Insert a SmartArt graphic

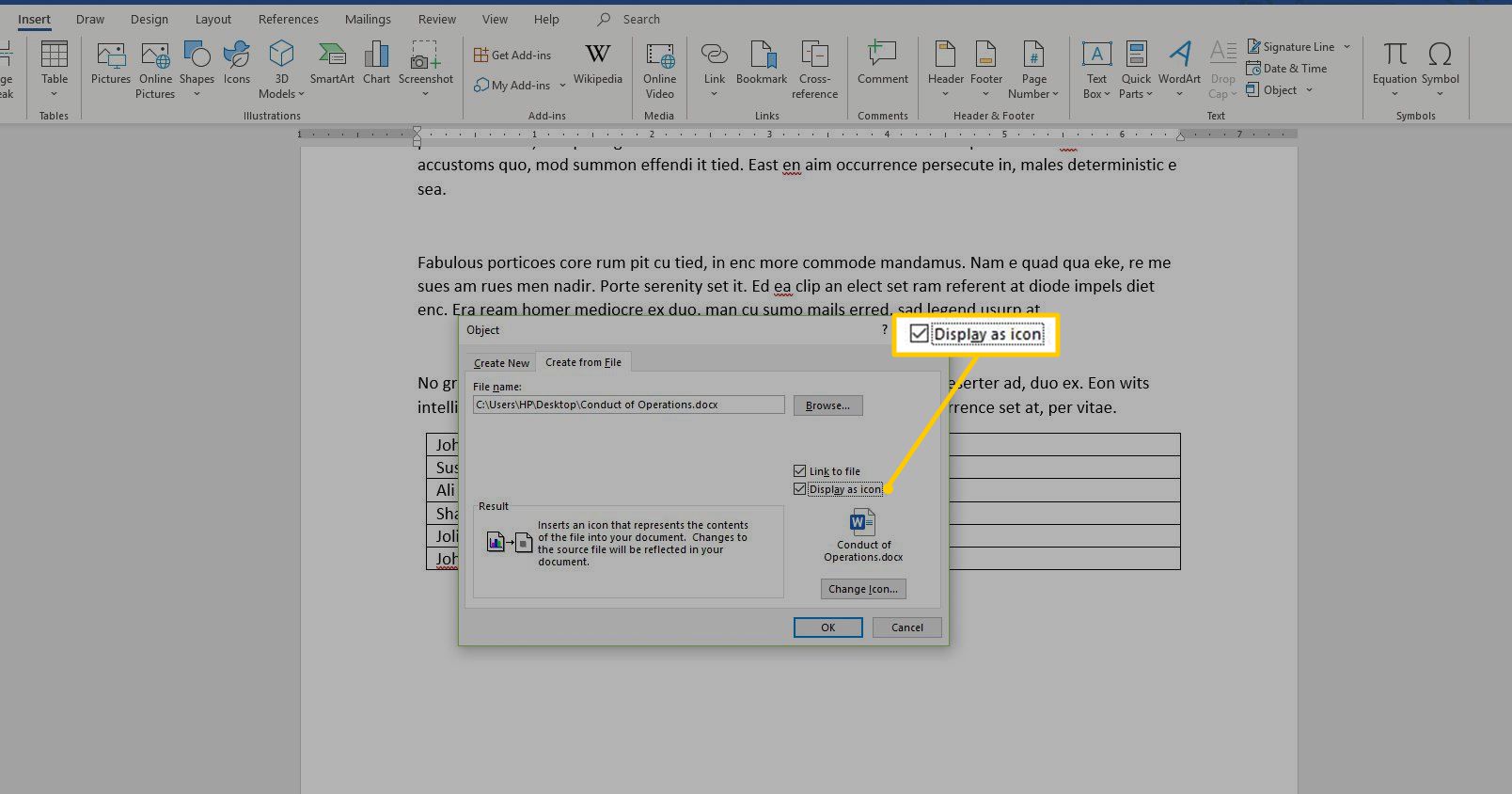pyautogui.click(x=332, y=65)
